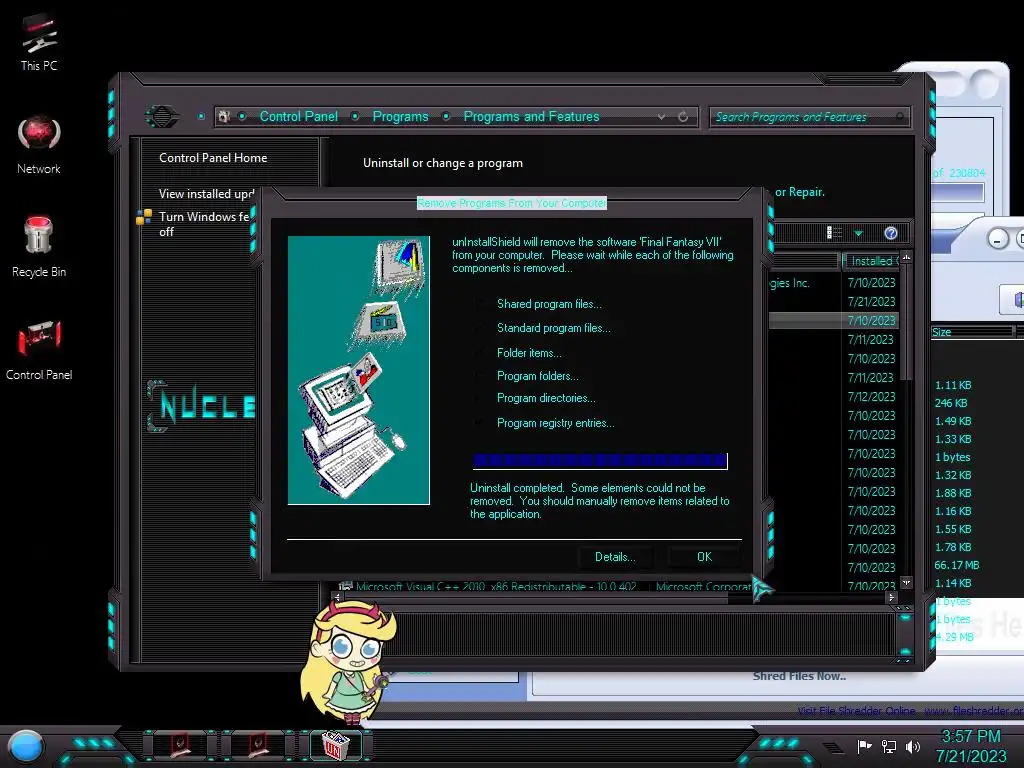Click the 'Program folders...' entry
Image resolution: width=1024 pixels, height=768 pixels.
tap(537, 376)
